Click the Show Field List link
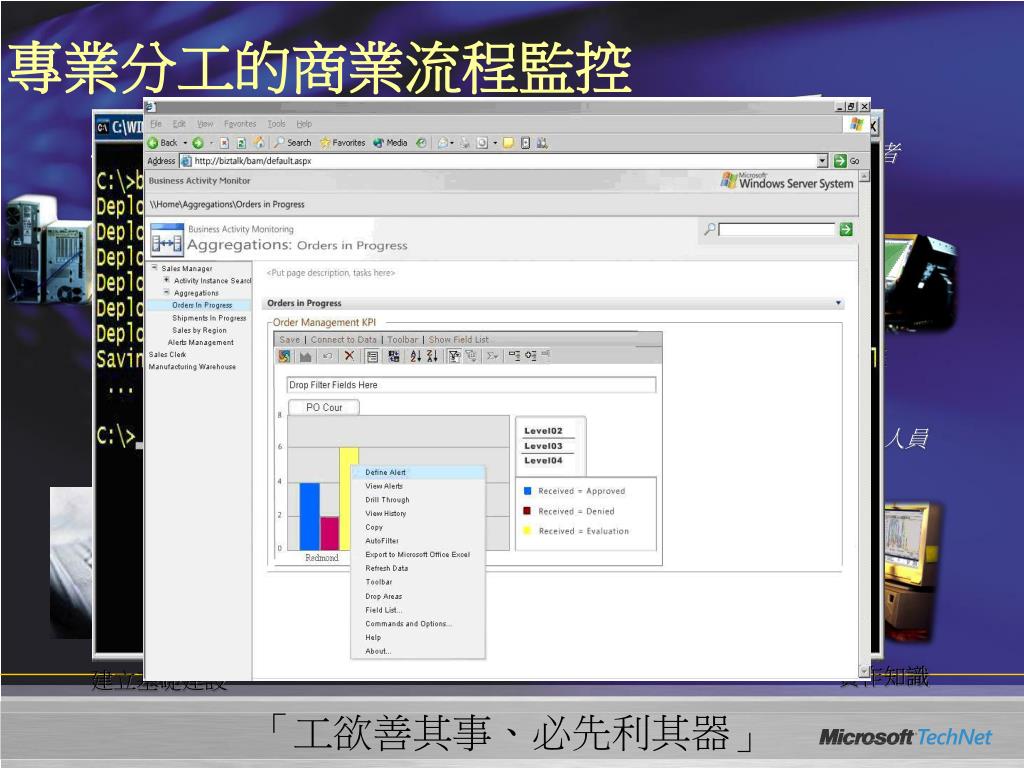1024x768 pixels. (458, 340)
